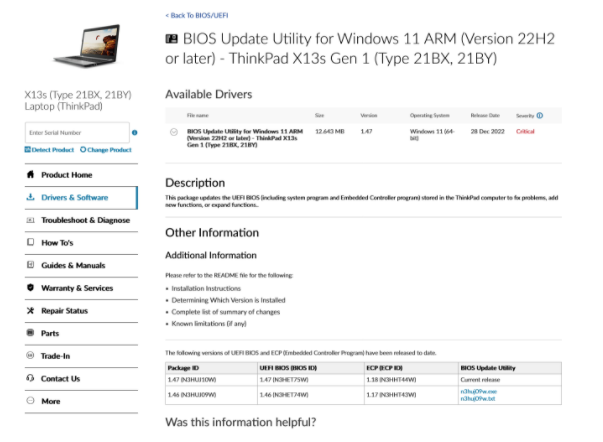Click the BIOS page title icon
603x442 pixels.
coord(172,39)
